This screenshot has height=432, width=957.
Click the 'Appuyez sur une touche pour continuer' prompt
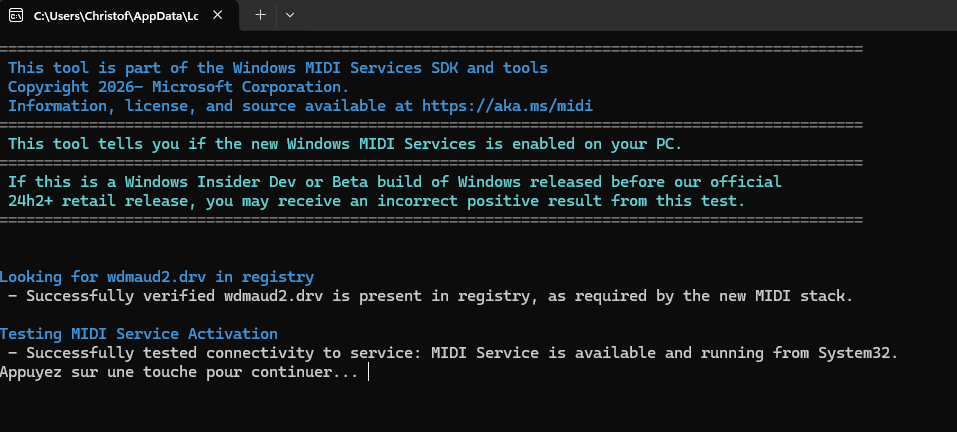click(180, 372)
